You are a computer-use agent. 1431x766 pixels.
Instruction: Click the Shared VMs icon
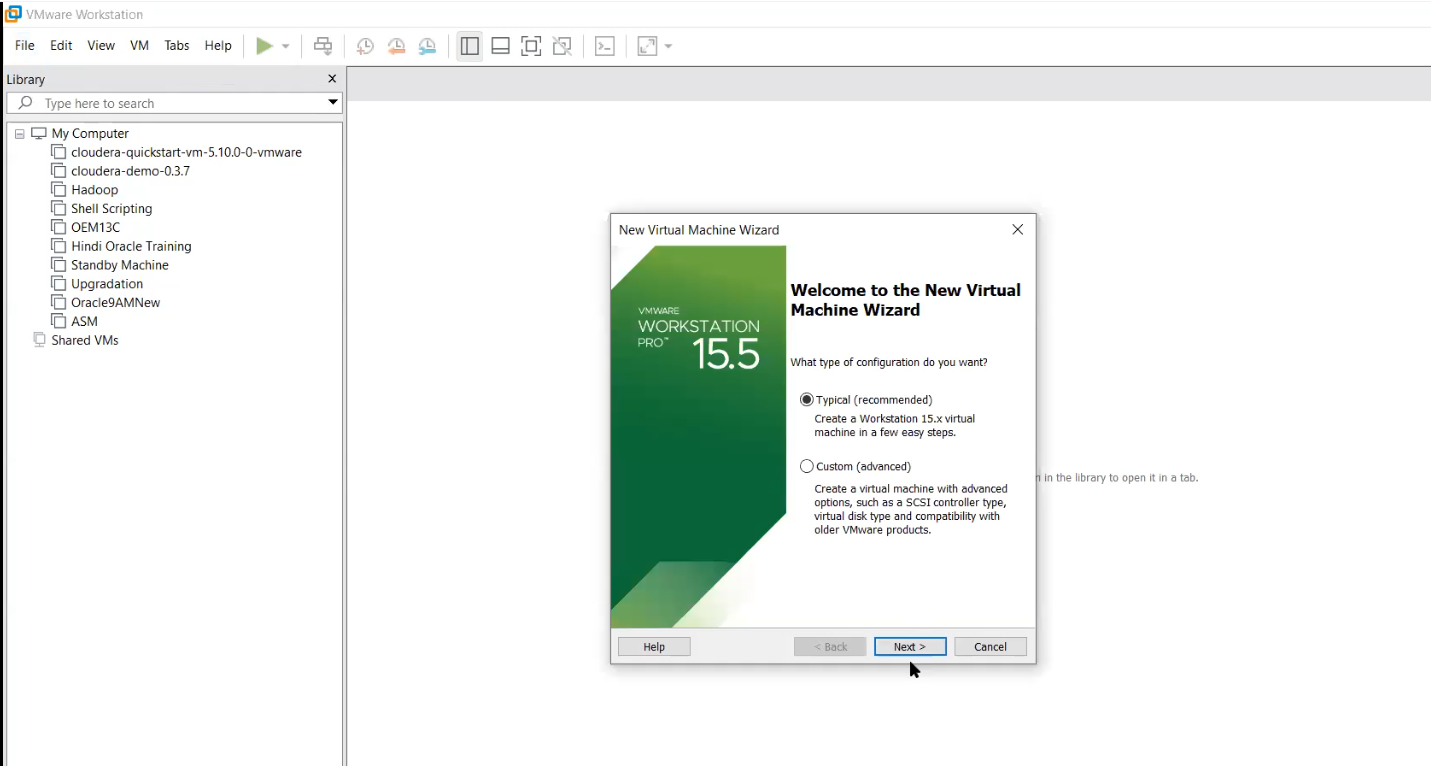(40, 340)
